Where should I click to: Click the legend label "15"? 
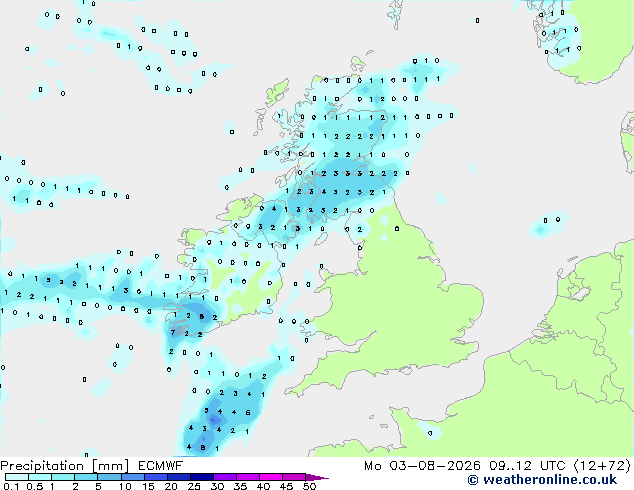[148, 486]
